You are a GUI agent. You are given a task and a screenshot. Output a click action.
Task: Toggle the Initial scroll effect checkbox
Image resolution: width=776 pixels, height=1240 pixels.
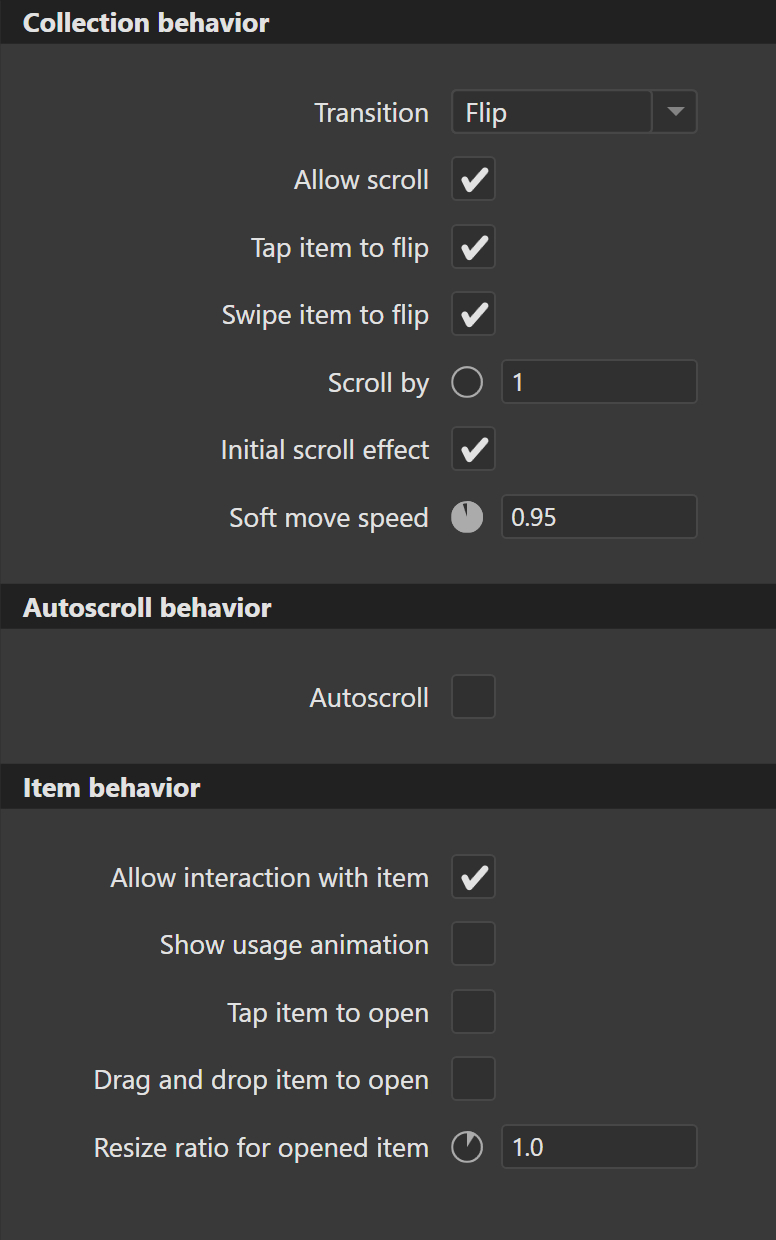[x=473, y=450]
